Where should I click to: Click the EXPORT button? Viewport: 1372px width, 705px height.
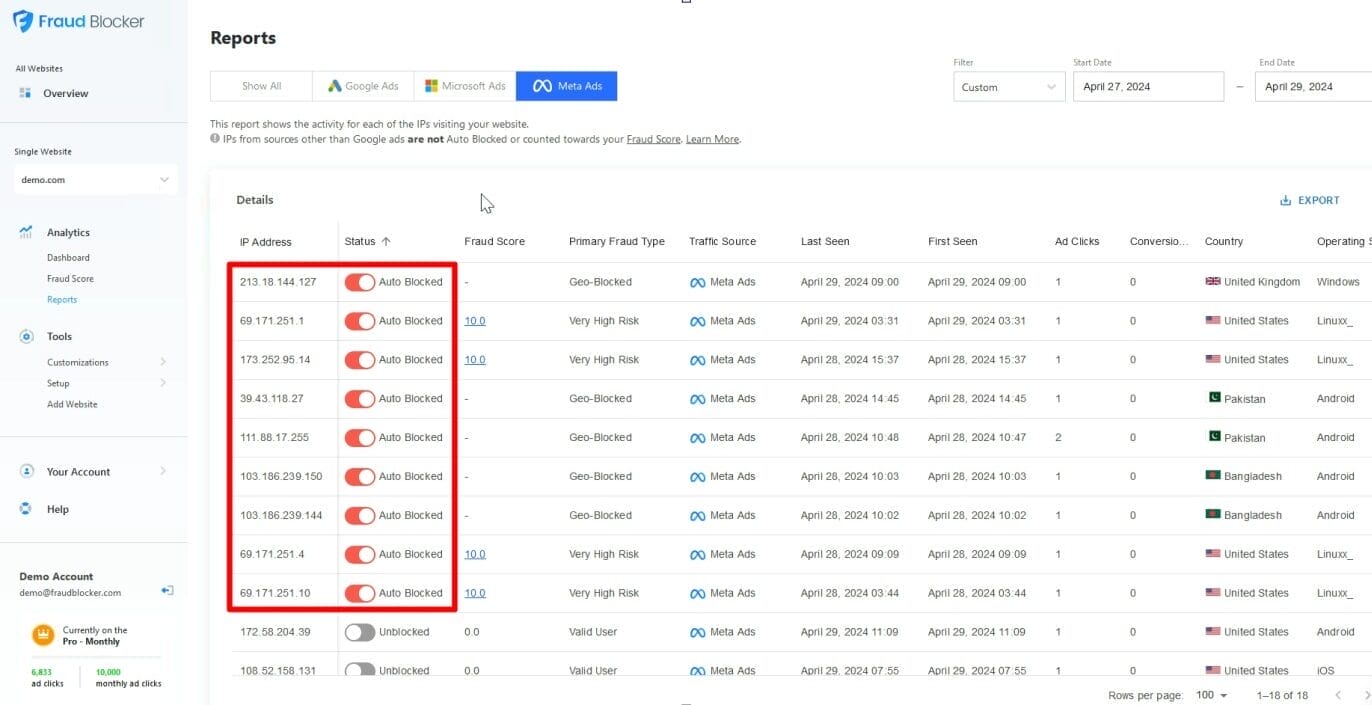click(1310, 200)
